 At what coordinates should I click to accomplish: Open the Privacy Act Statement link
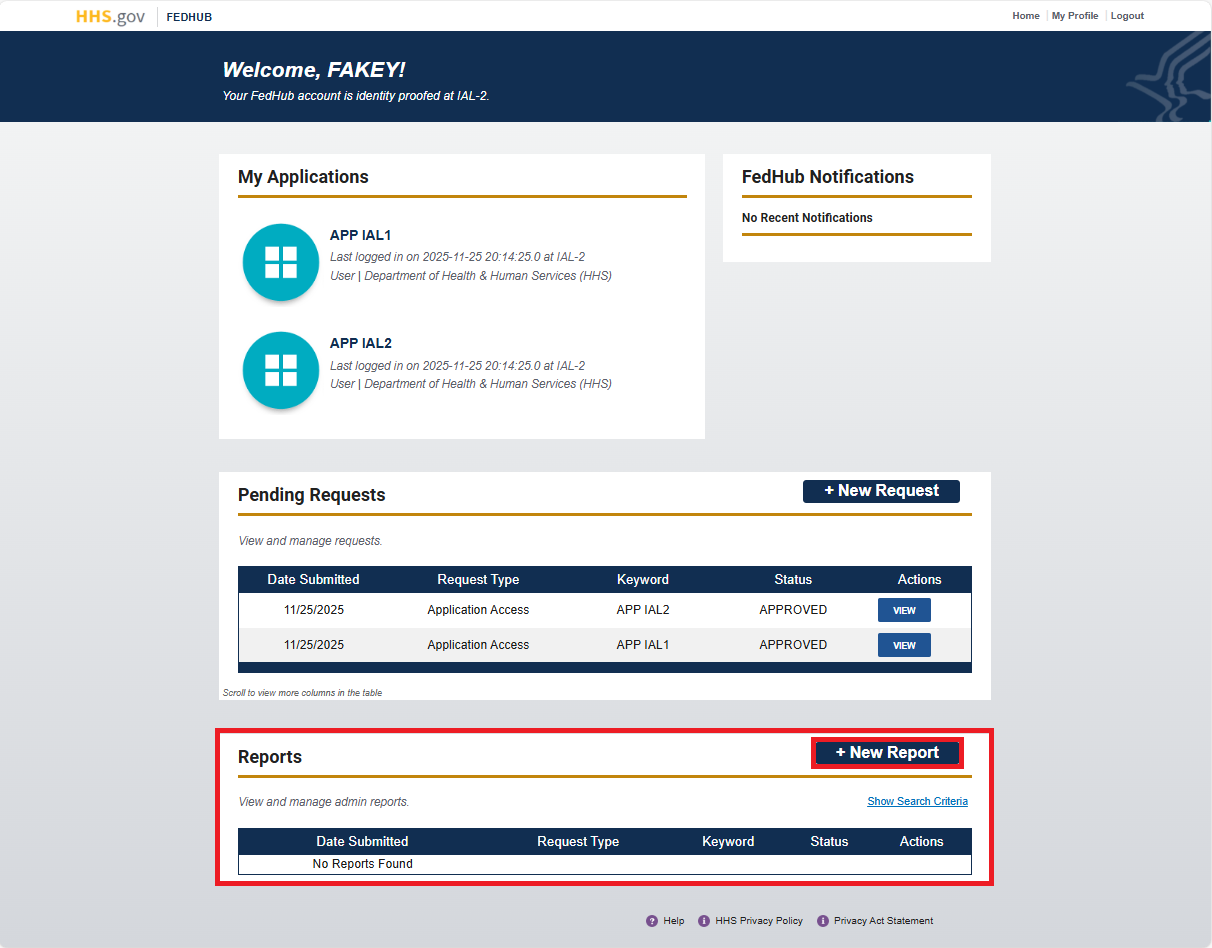(x=884, y=921)
